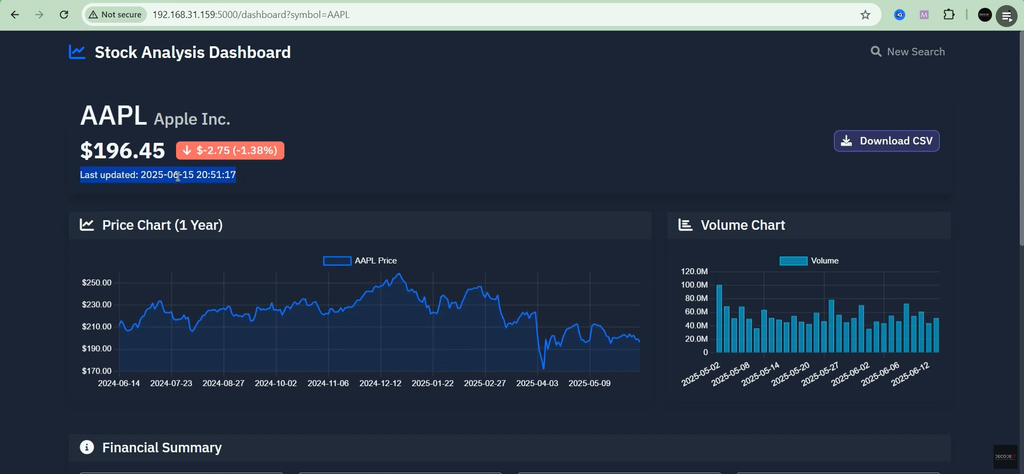
Task: Click the 2025-05-02 volume bar
Action: click(x=719, y=319)
